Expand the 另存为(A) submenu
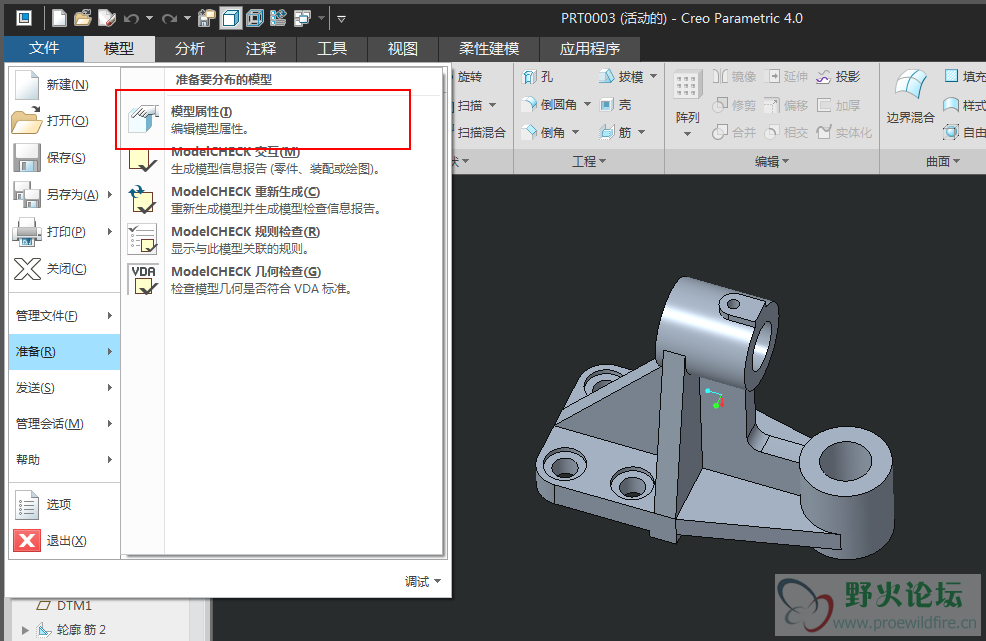986x641 pixels. coord(64,194)
